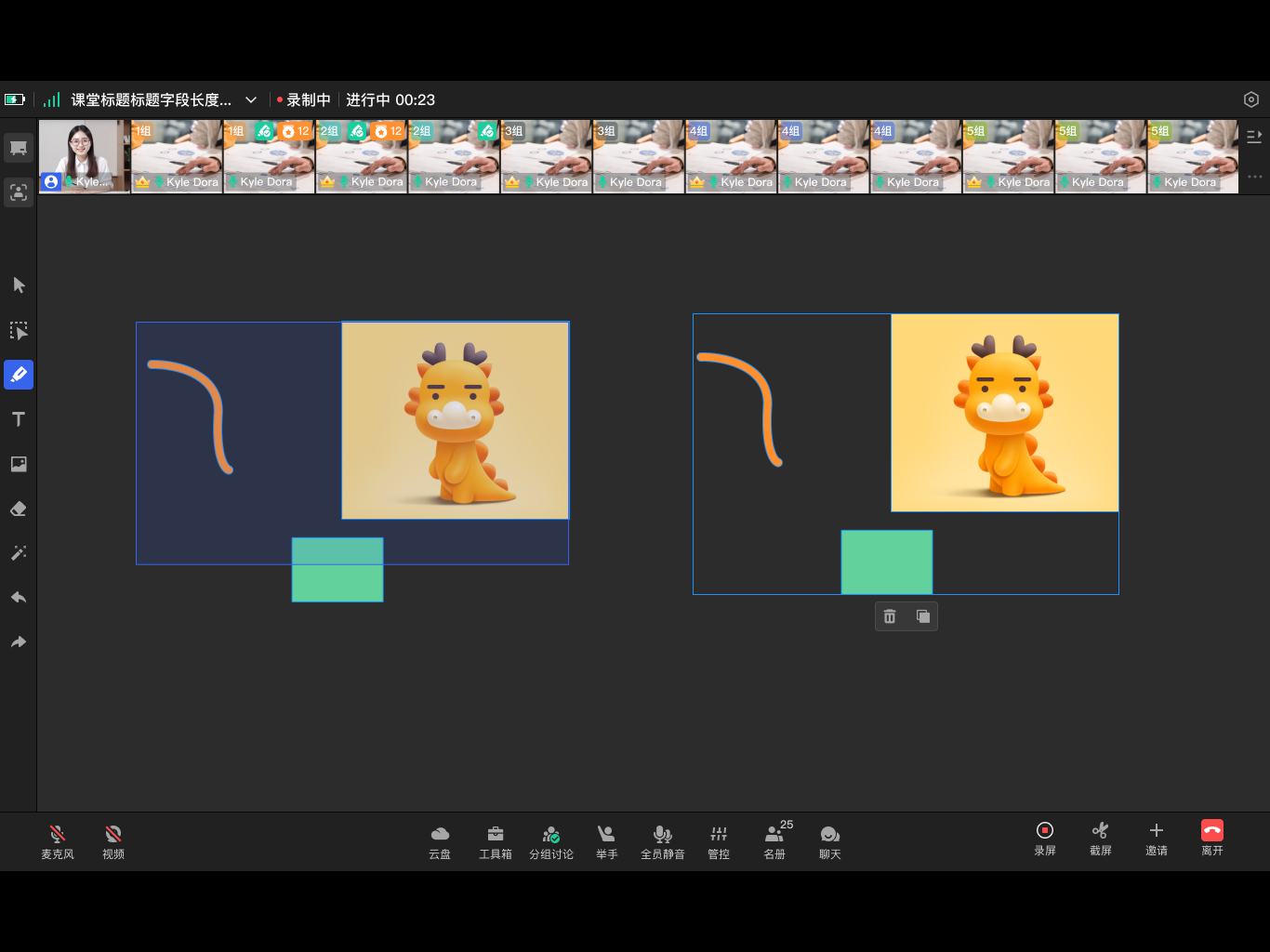Toggle 全员静音 mute all
Screen dimensions: 1270x952
(663, 840)
